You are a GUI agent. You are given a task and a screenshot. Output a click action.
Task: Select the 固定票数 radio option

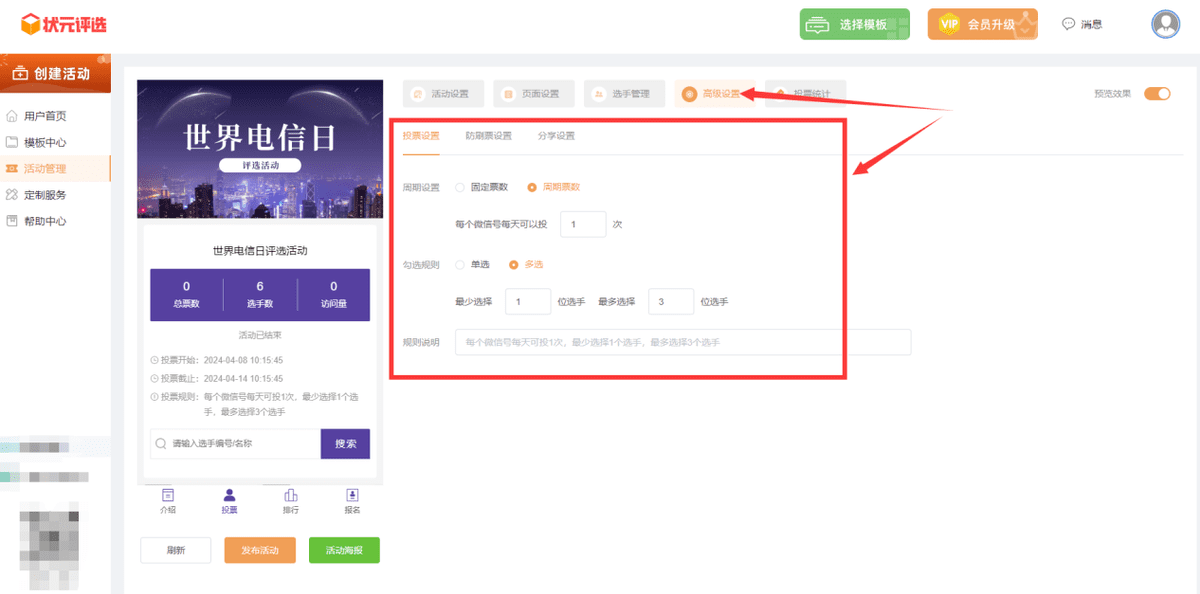click(459, 187)
